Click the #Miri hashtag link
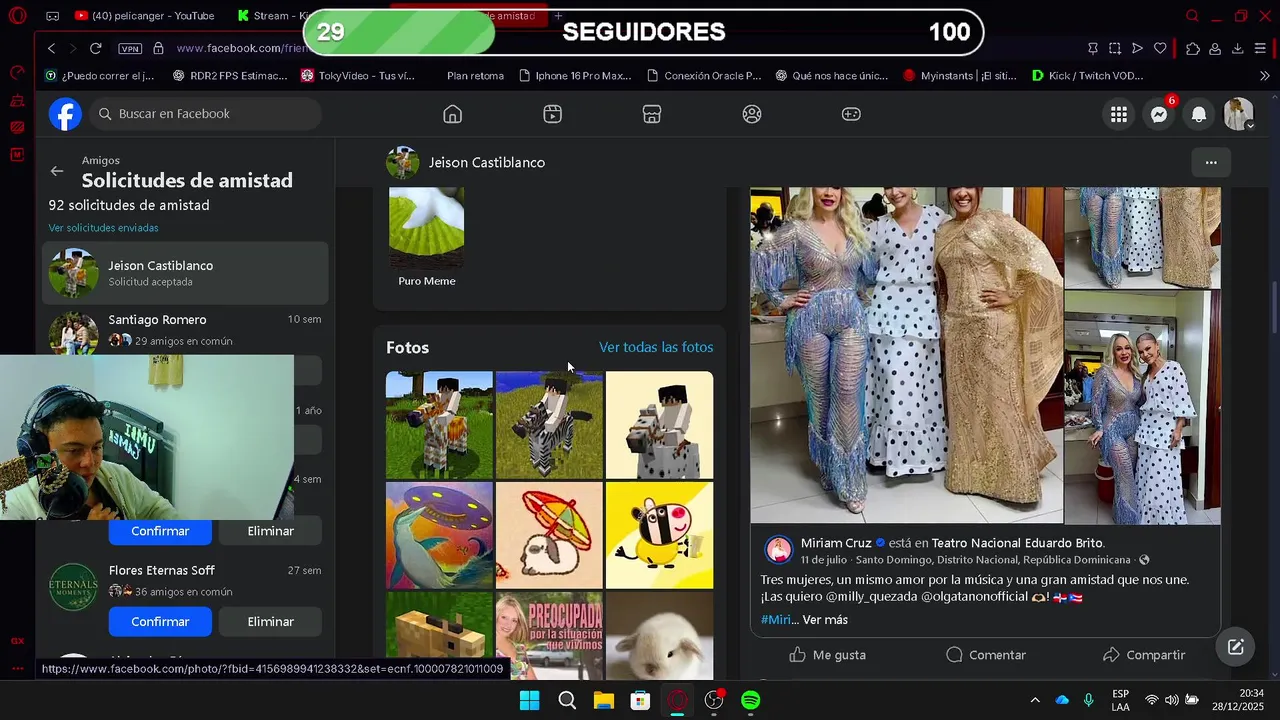This screenshot has height=720, width=1280. click(x=776, y=620)
